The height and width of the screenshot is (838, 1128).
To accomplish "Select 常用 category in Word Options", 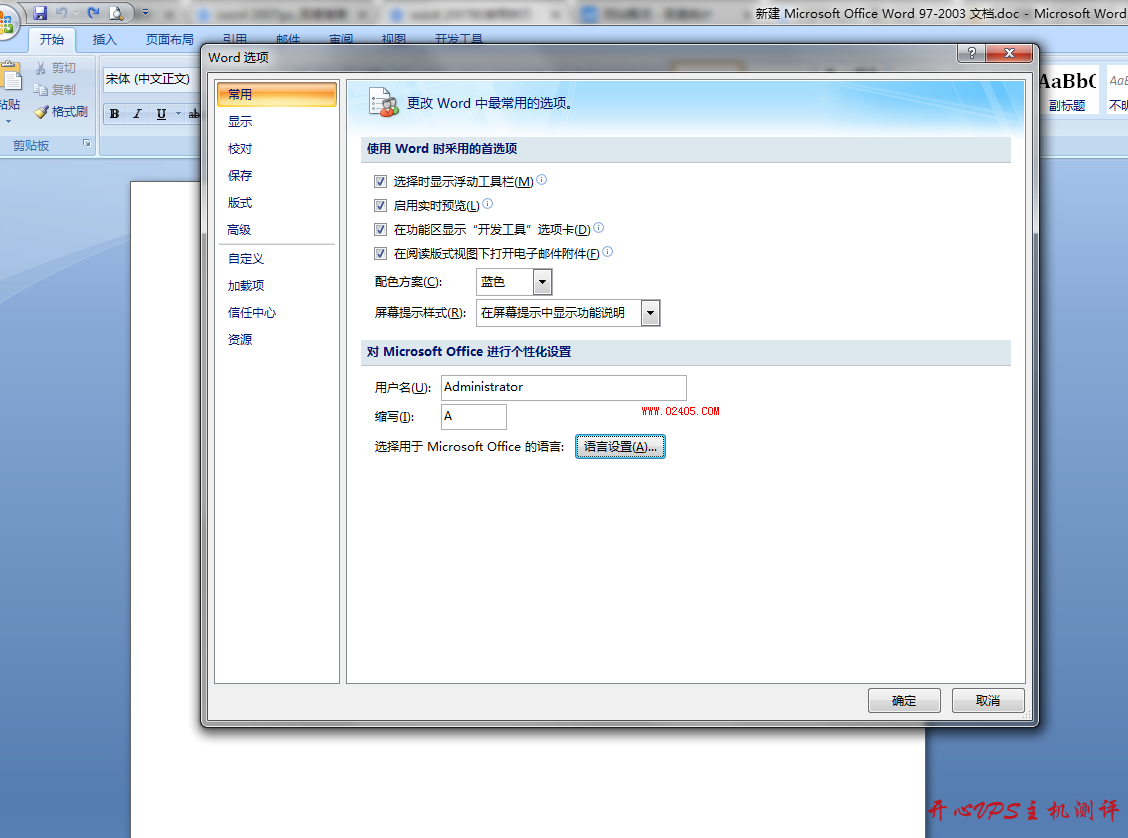I will tap(276, 94).
